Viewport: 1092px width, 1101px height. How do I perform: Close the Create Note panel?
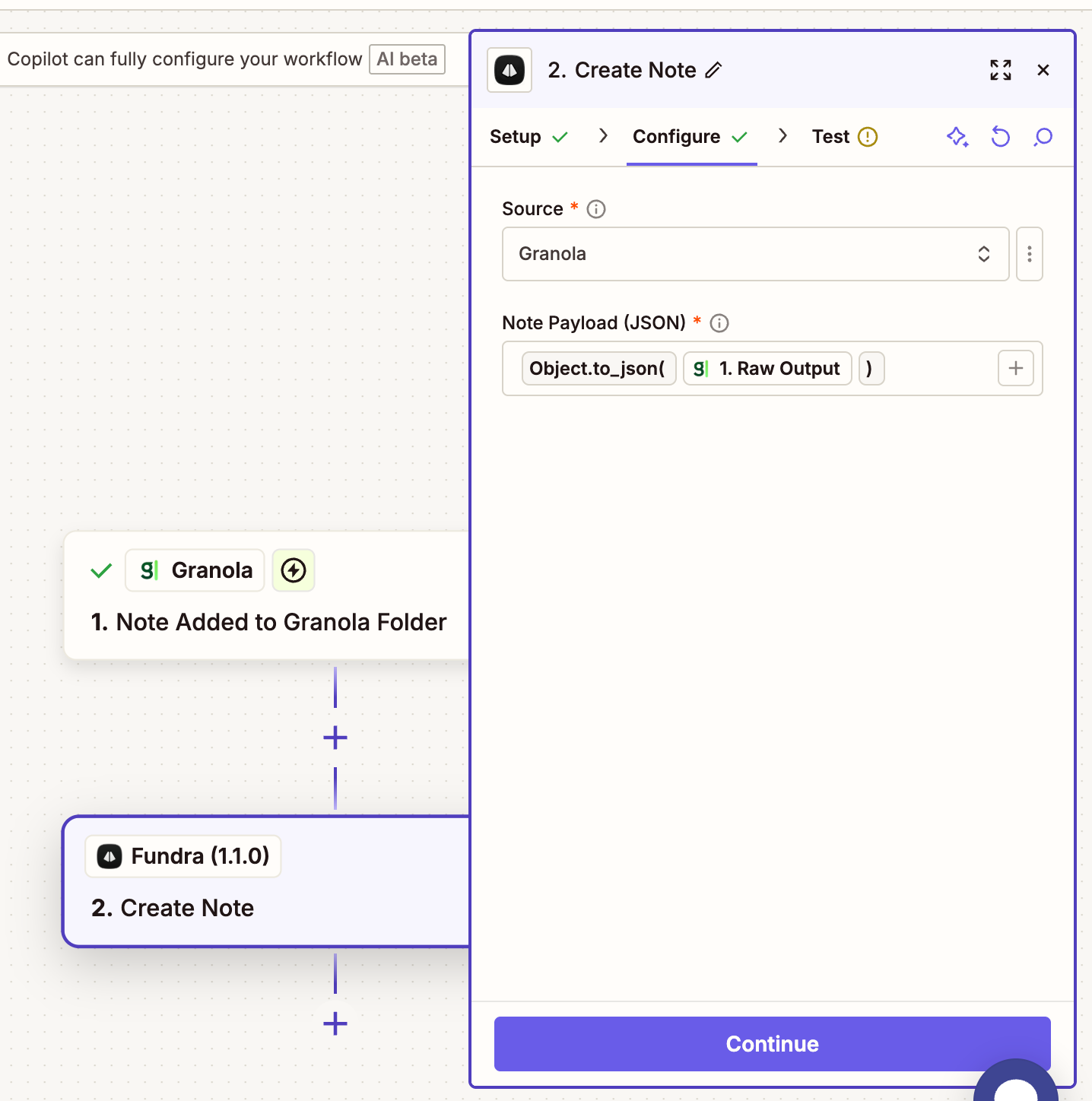(1043, 70)
